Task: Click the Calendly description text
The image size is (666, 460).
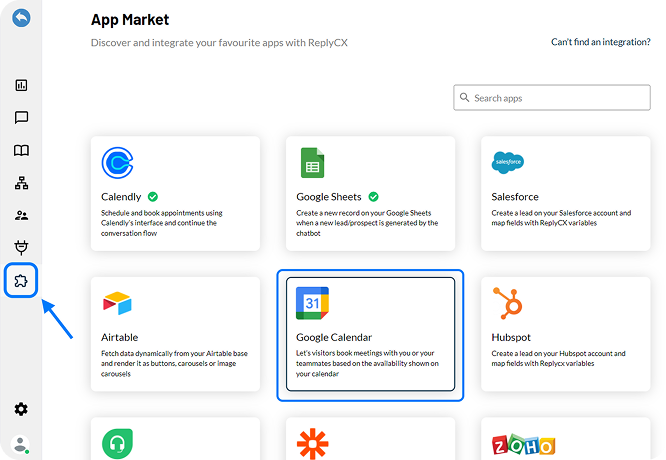Action: click(x=162, y=223)
